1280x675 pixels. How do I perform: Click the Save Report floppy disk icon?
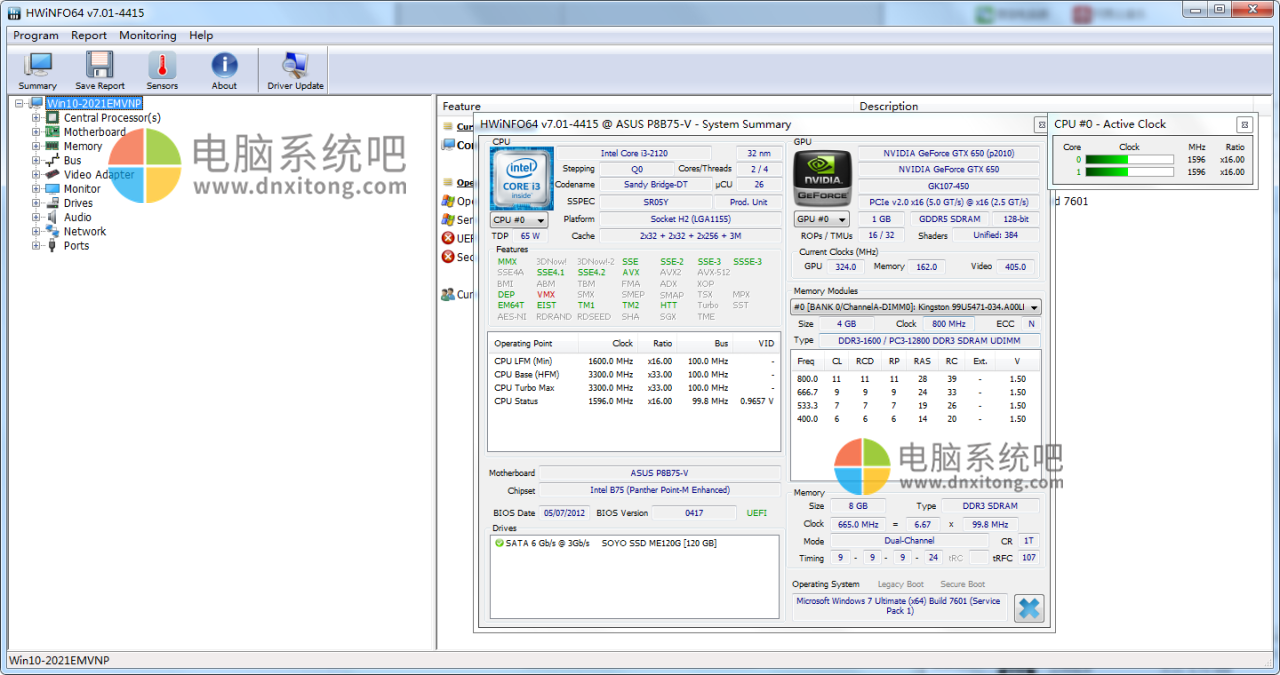pos(100,65)
